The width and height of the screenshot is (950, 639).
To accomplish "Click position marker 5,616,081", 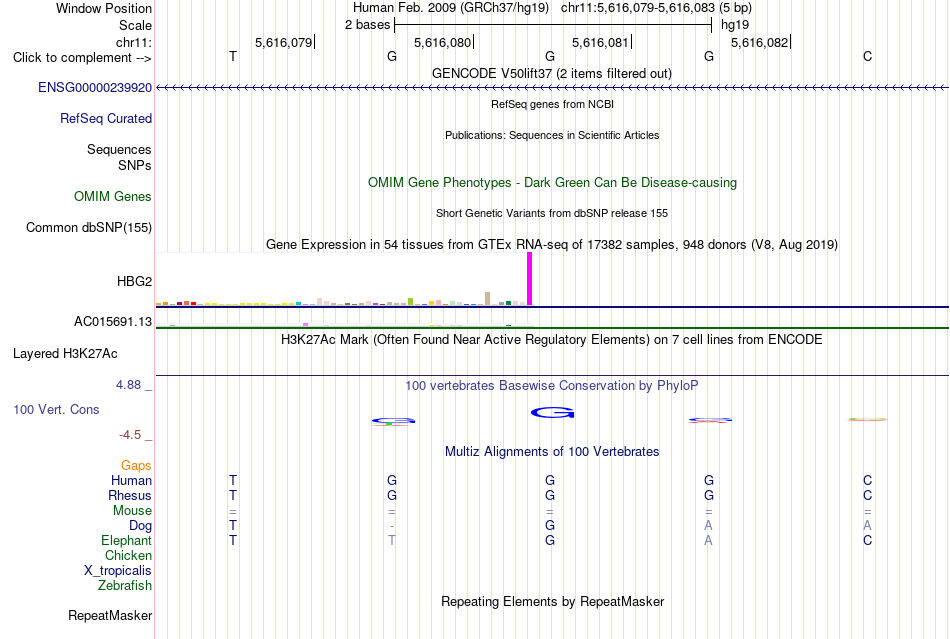I will [x=600, y=42].
